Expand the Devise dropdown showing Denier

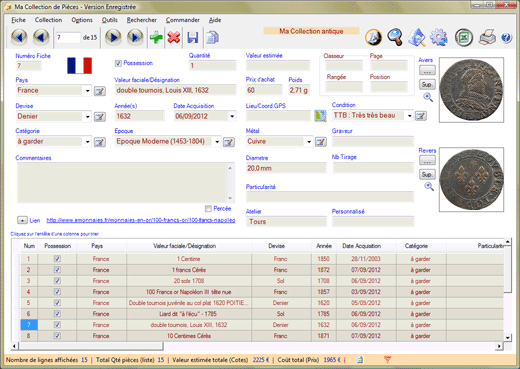[x=87, y=117]
